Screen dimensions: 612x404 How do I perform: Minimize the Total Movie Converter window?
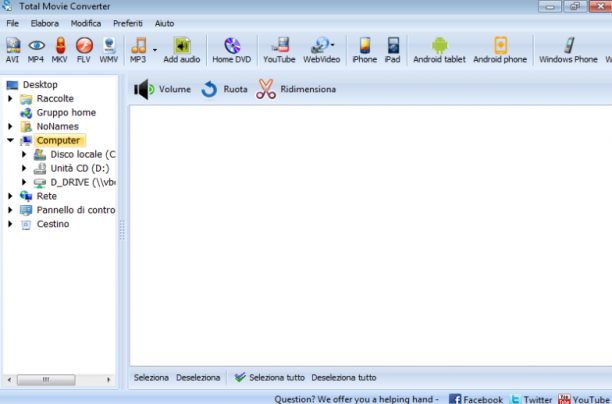(550, 7)
